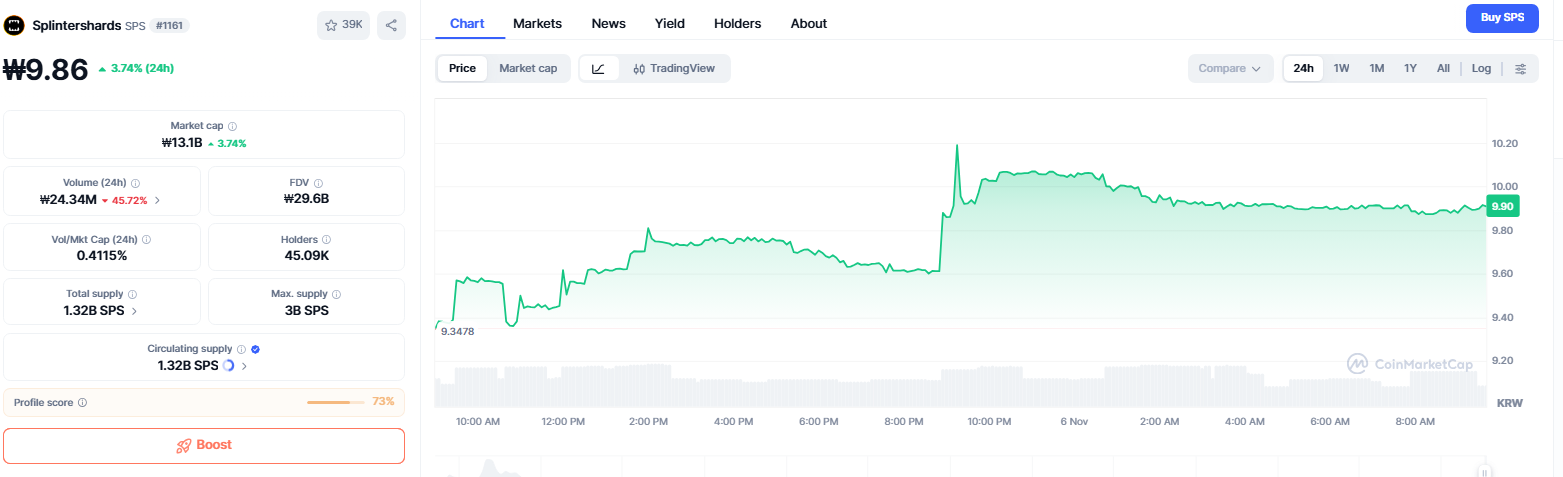Click the pause icon below the chart
1563x477 pixels.
click(x=1486, y=472)
